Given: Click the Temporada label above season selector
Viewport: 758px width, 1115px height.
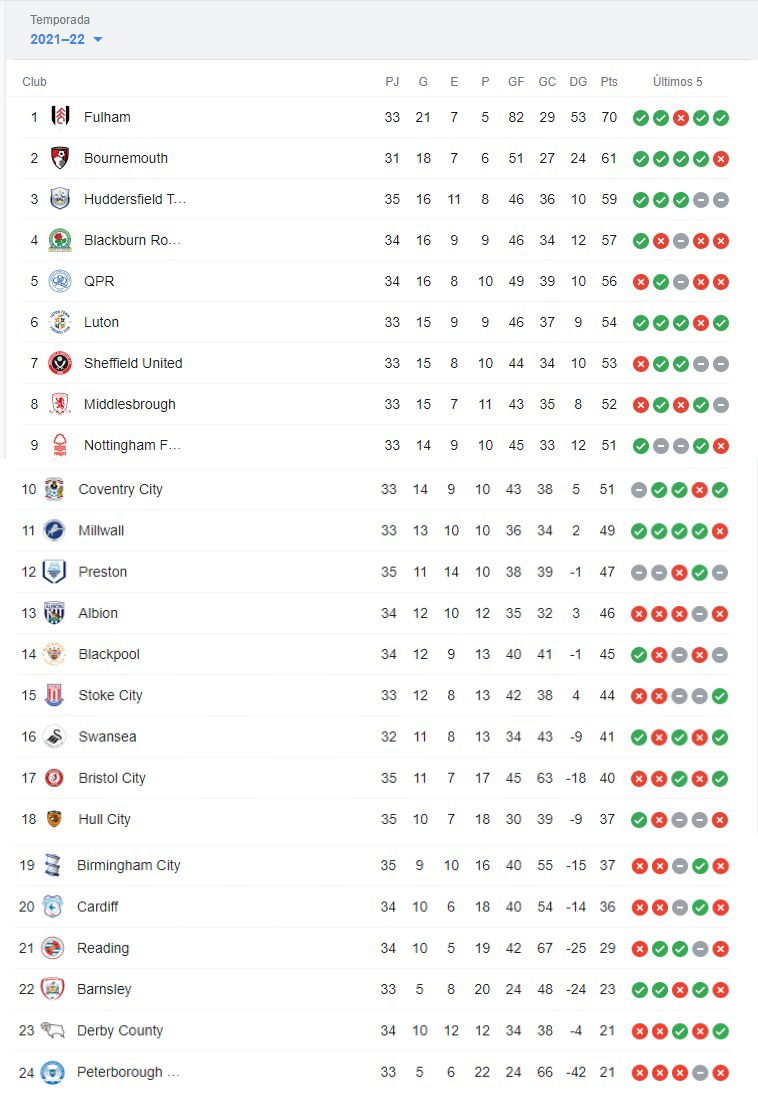Looking at the screenshot, I should pos(60,20).
